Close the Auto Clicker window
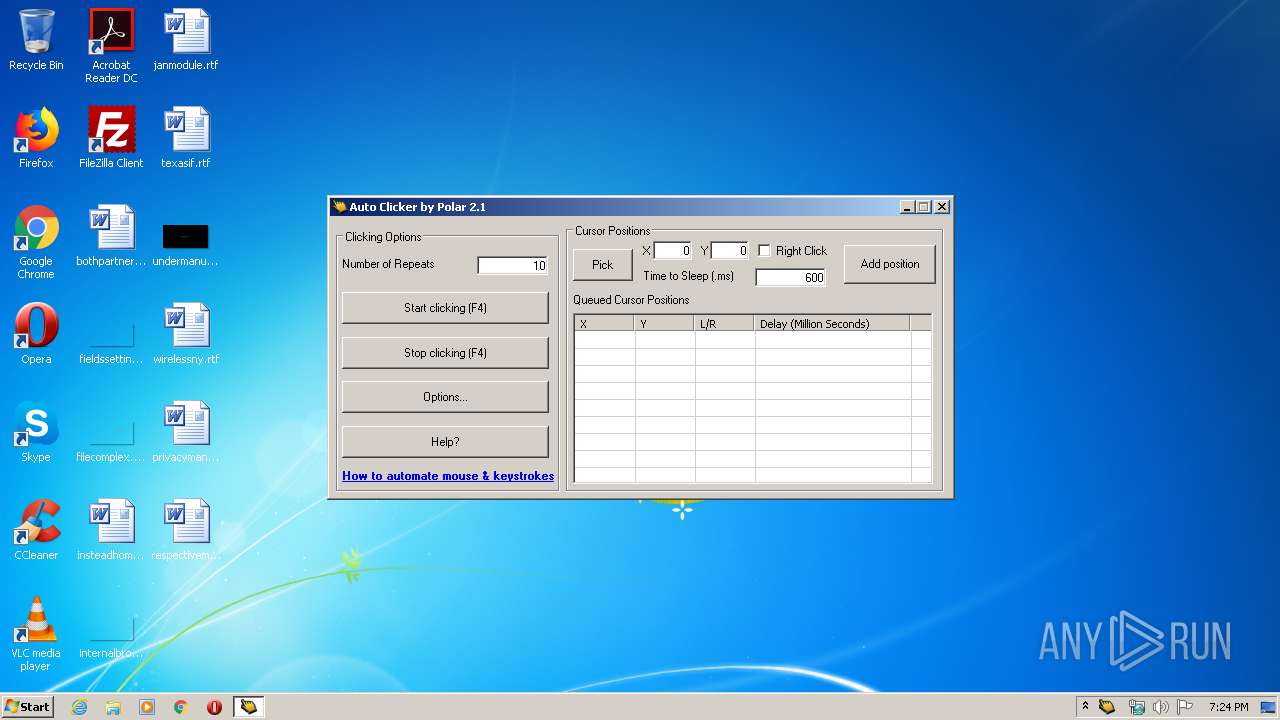The image size is (1280, 720). [x=941, y=207]
